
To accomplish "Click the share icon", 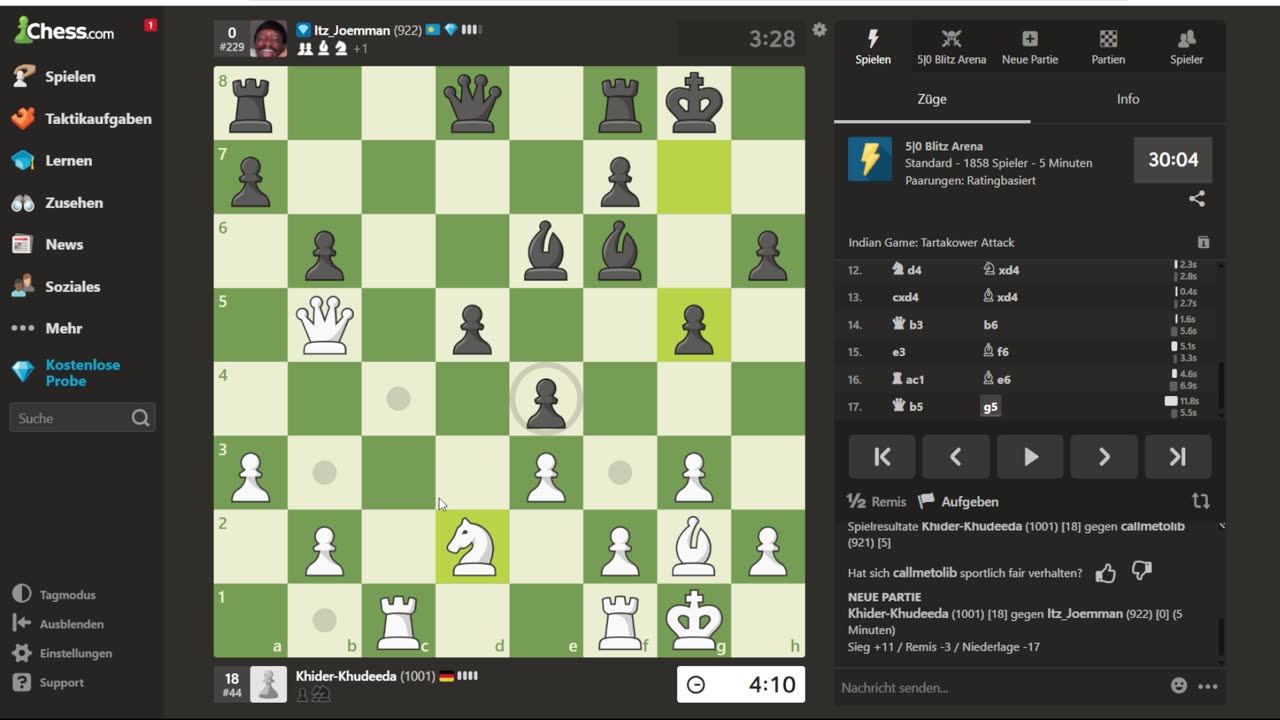I will click(1197, 199).
